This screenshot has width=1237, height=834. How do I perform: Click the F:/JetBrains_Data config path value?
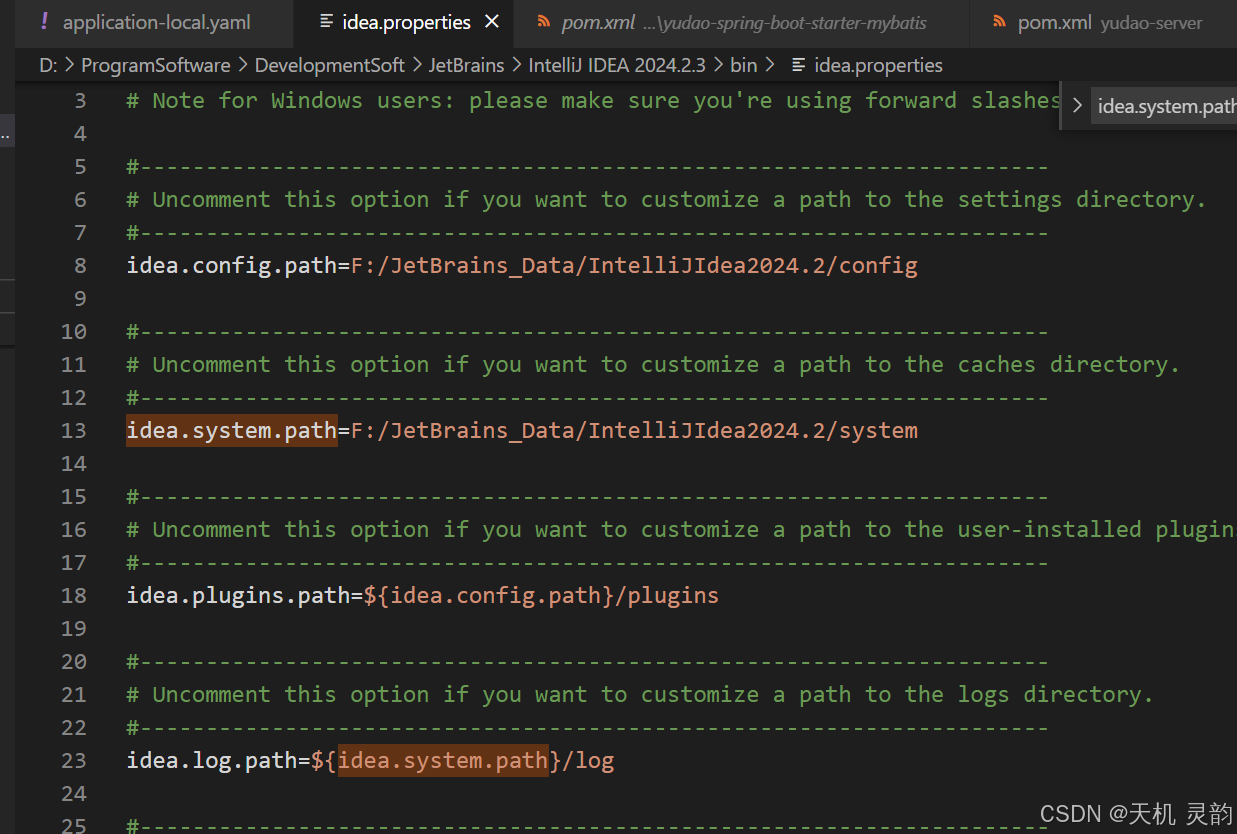tap(634, 265)
